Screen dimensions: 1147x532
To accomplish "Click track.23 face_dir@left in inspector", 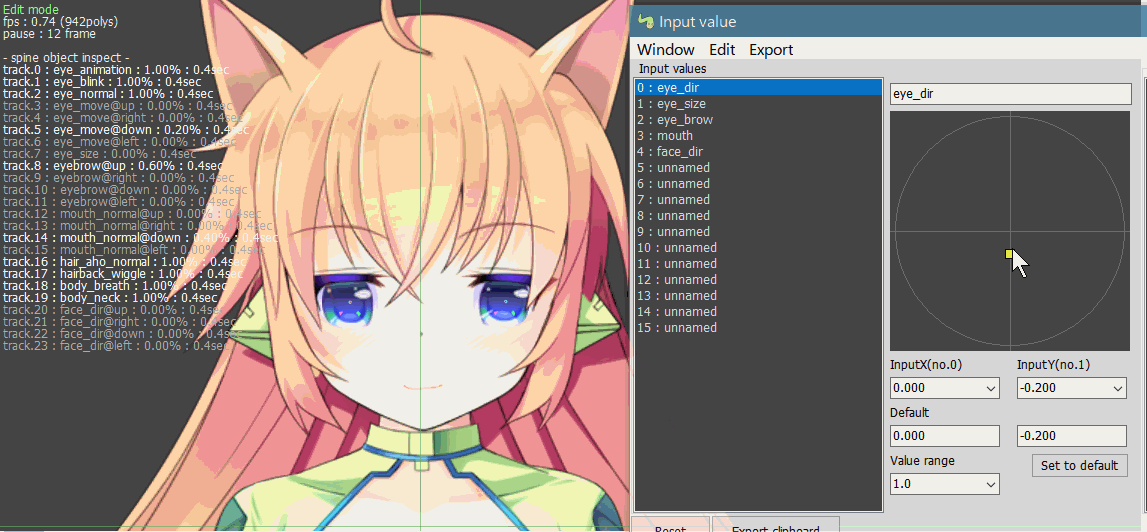I will coord(117,345).
